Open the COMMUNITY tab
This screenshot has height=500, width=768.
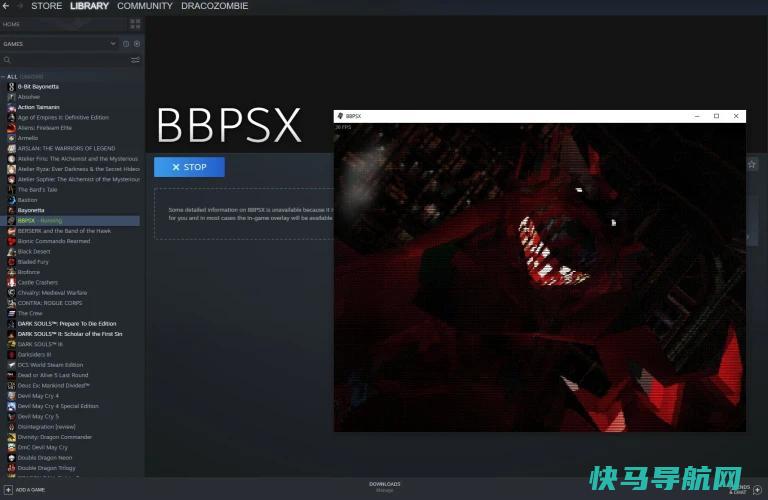point(144,6)
